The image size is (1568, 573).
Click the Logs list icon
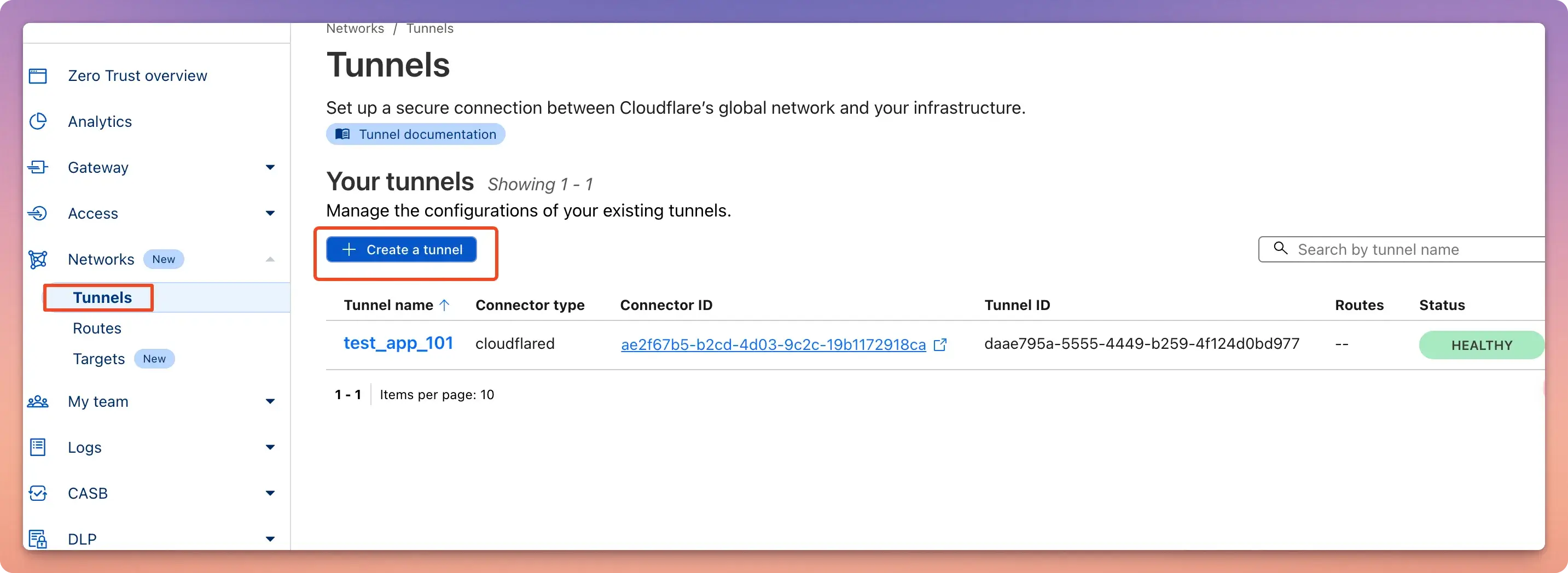(38, 448)
